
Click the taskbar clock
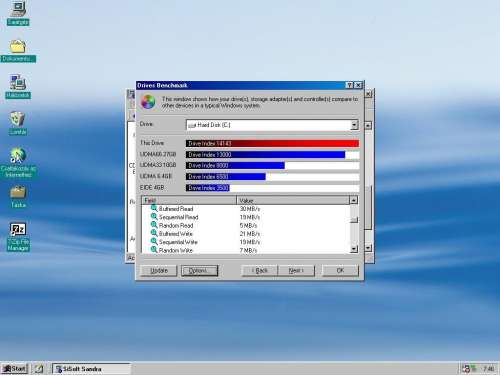tap(488, 369)
